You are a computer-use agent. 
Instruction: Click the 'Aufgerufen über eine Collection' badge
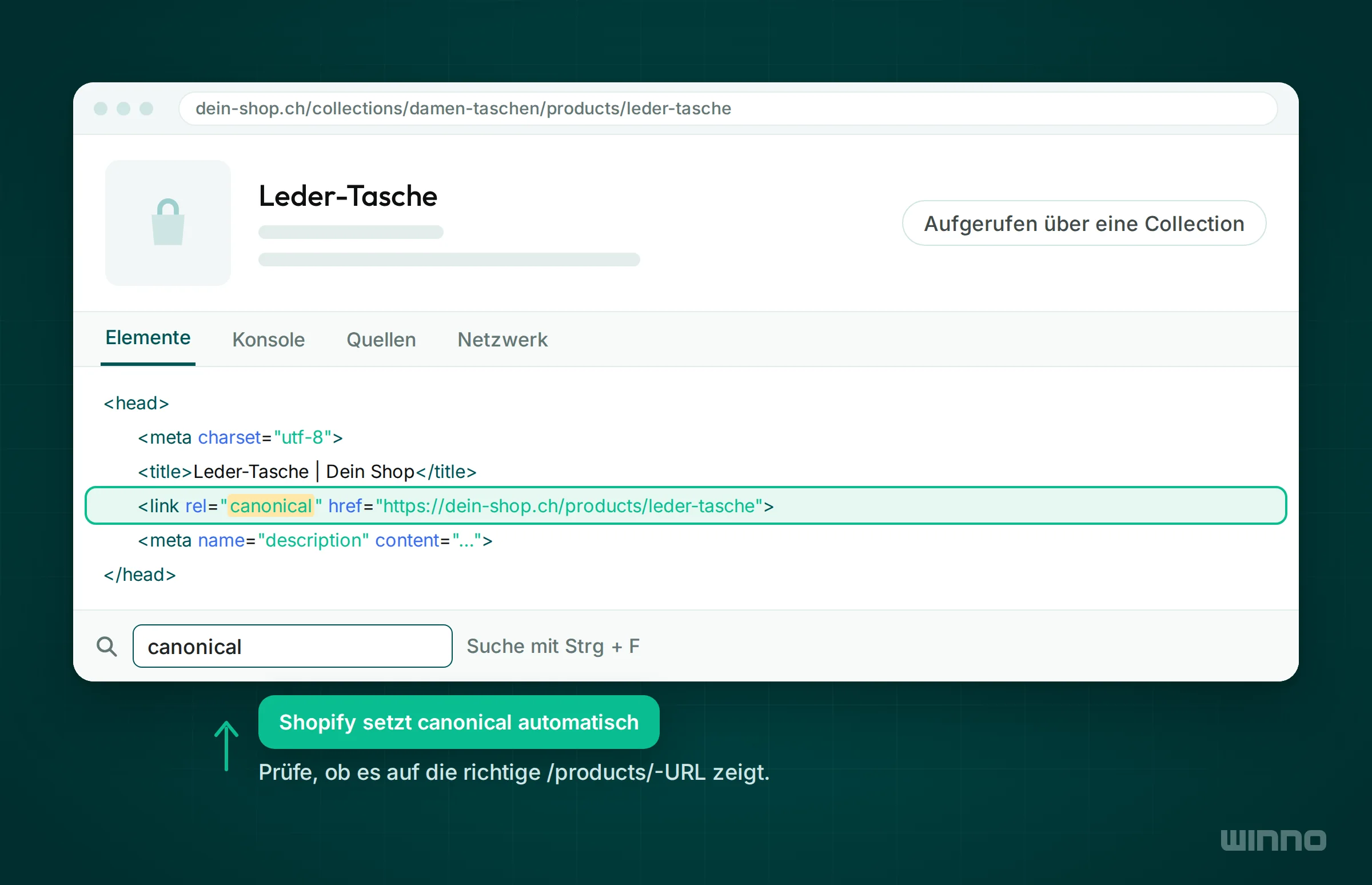1083,223
